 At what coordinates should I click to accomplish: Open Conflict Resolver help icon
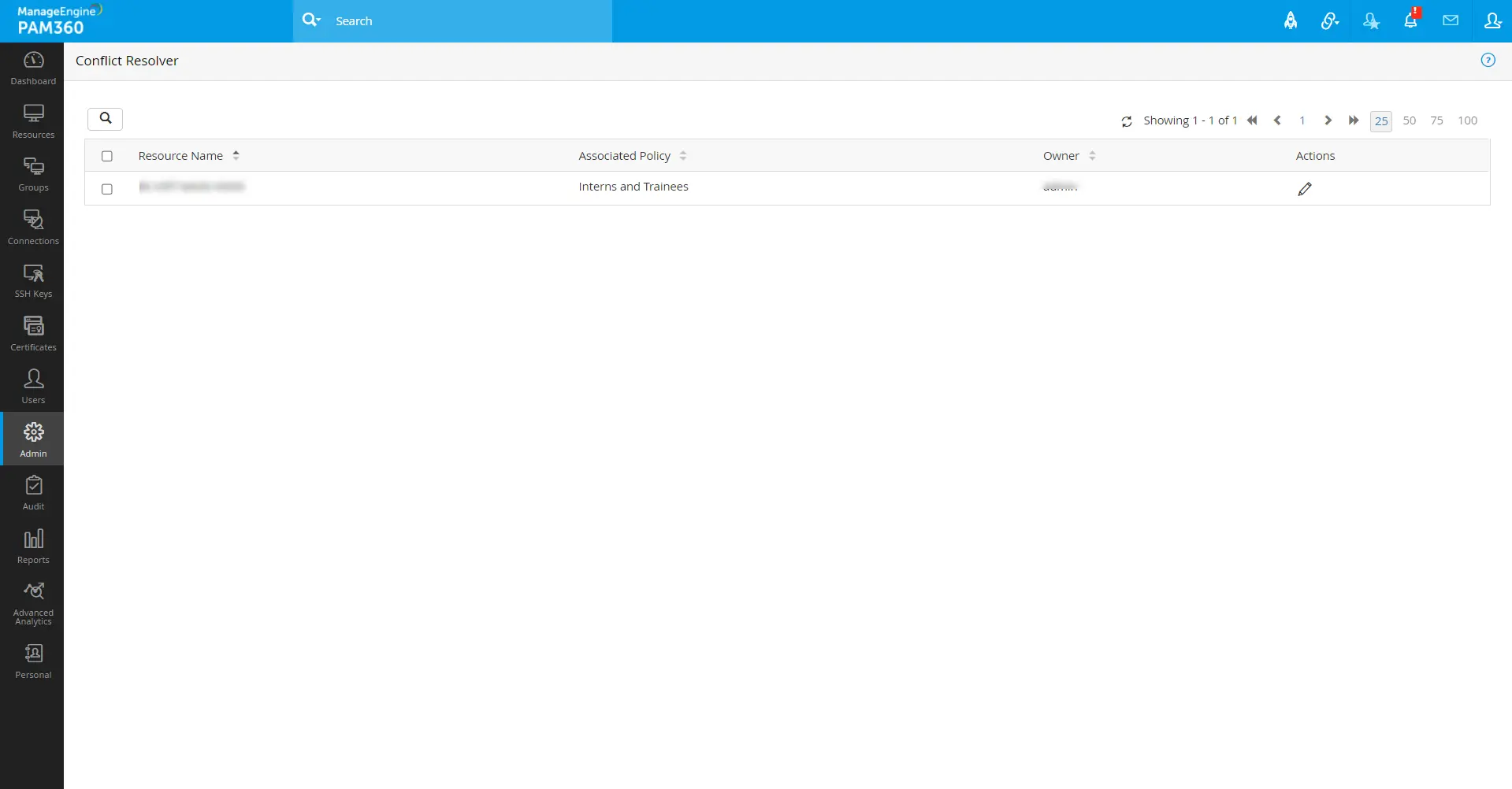coord(1488,60)
